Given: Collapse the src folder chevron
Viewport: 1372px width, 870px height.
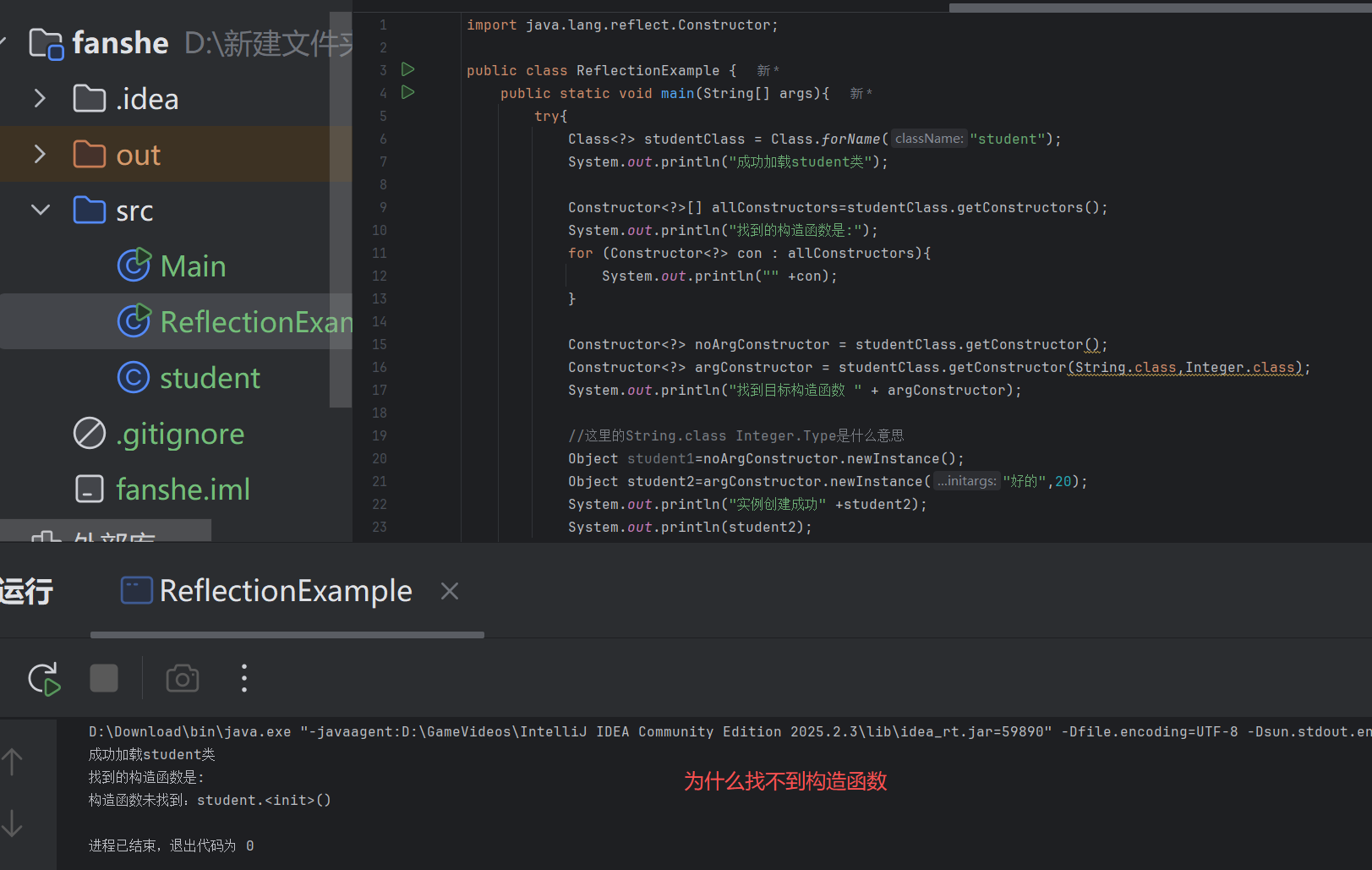Looking at the screenshot, I should pos(40,211).
